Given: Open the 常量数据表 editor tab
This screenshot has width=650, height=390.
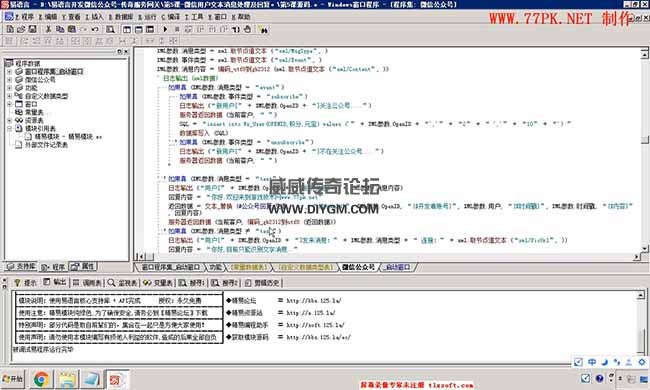Looking at the screenshot, I should (248, 267).
